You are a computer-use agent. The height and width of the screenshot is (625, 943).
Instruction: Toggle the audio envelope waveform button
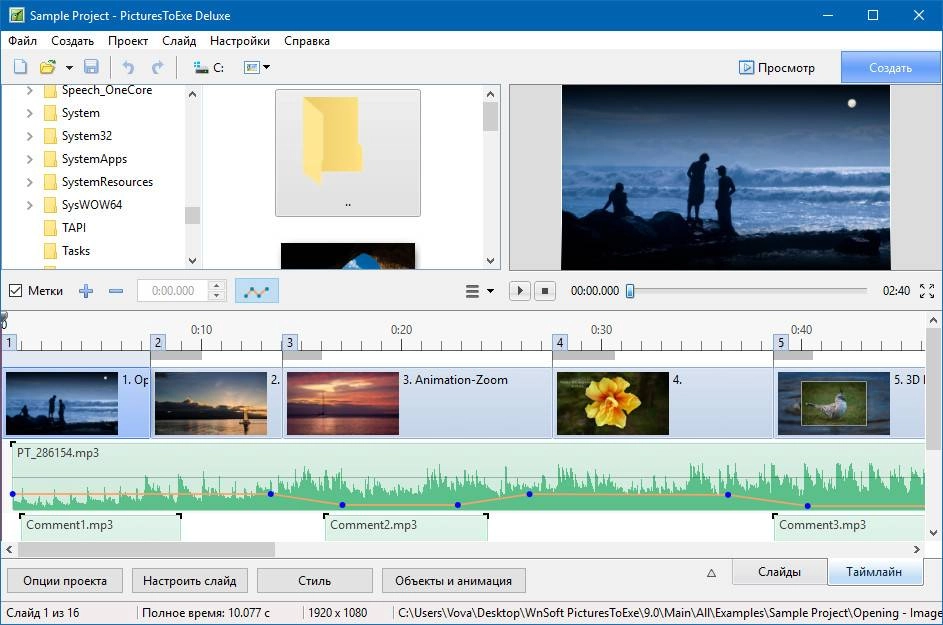coord(257,291)
